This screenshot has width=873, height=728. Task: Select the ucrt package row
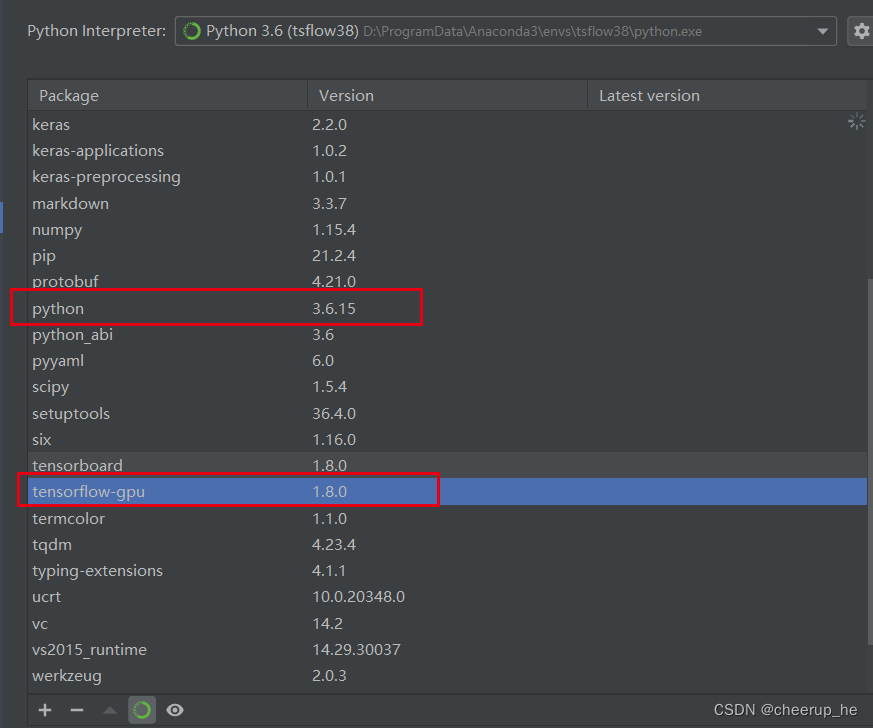[447, 597]
